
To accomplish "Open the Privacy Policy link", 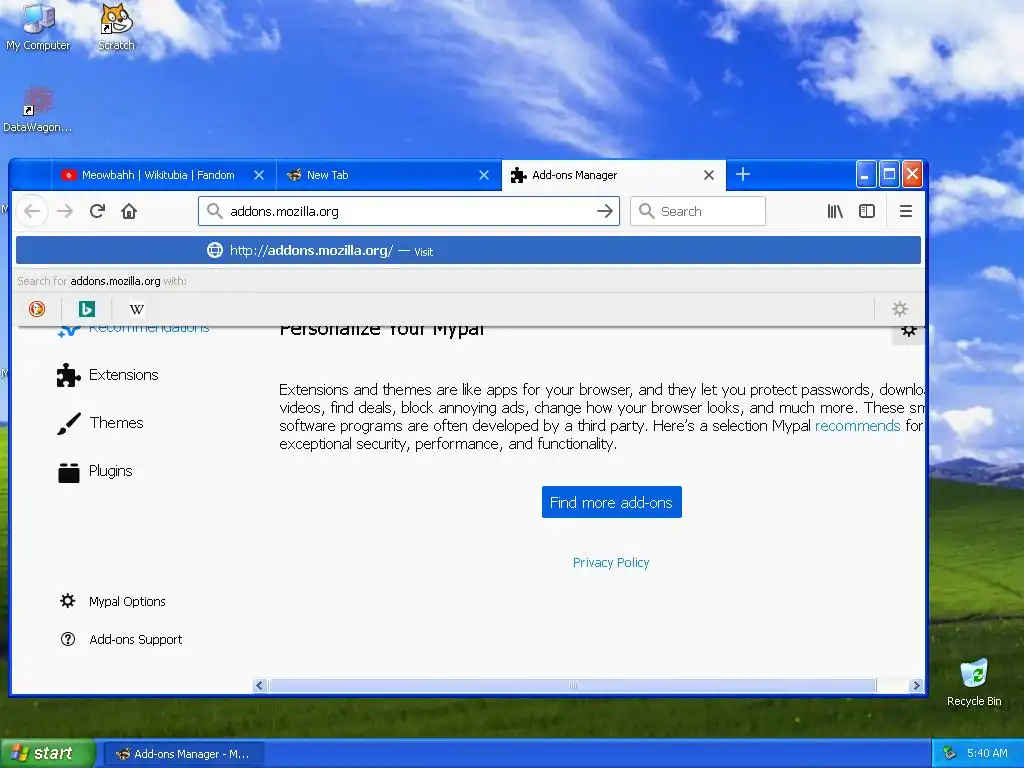I will click(611, 562).
